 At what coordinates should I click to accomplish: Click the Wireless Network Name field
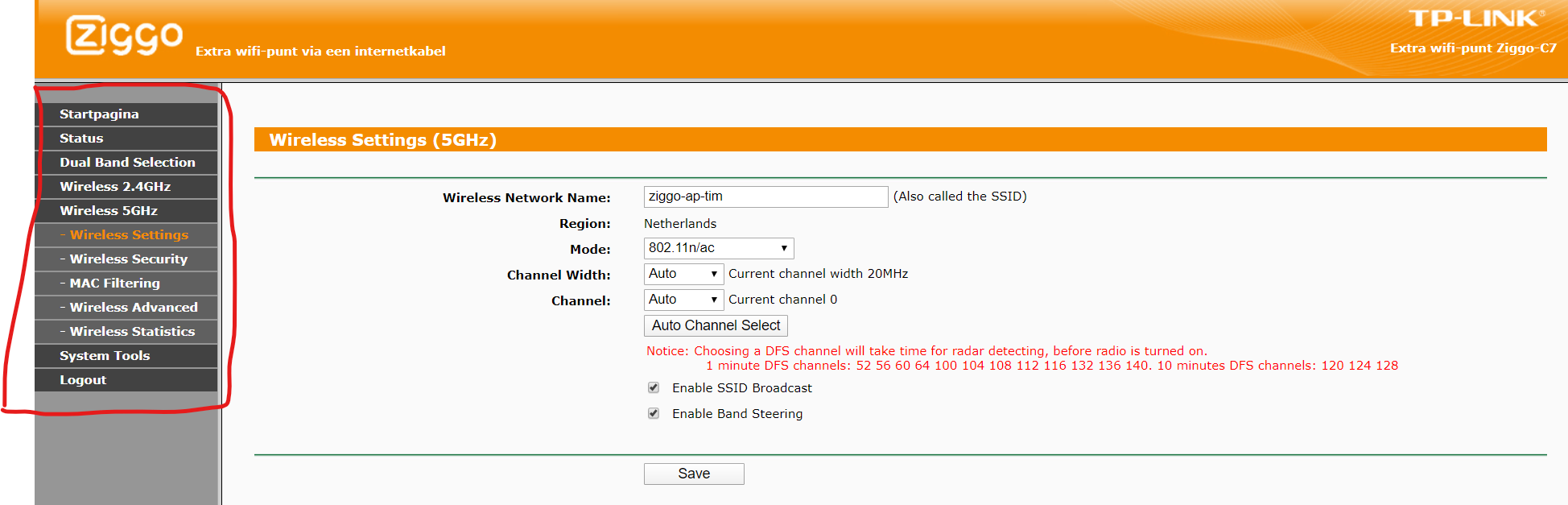click(765, 197)
